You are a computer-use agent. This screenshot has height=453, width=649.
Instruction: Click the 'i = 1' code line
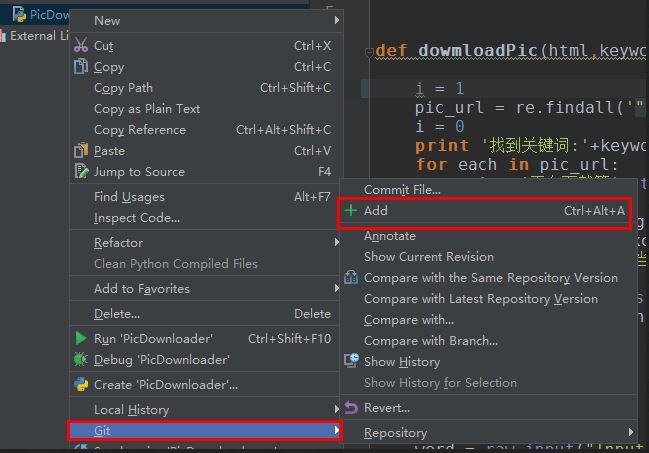440,88
